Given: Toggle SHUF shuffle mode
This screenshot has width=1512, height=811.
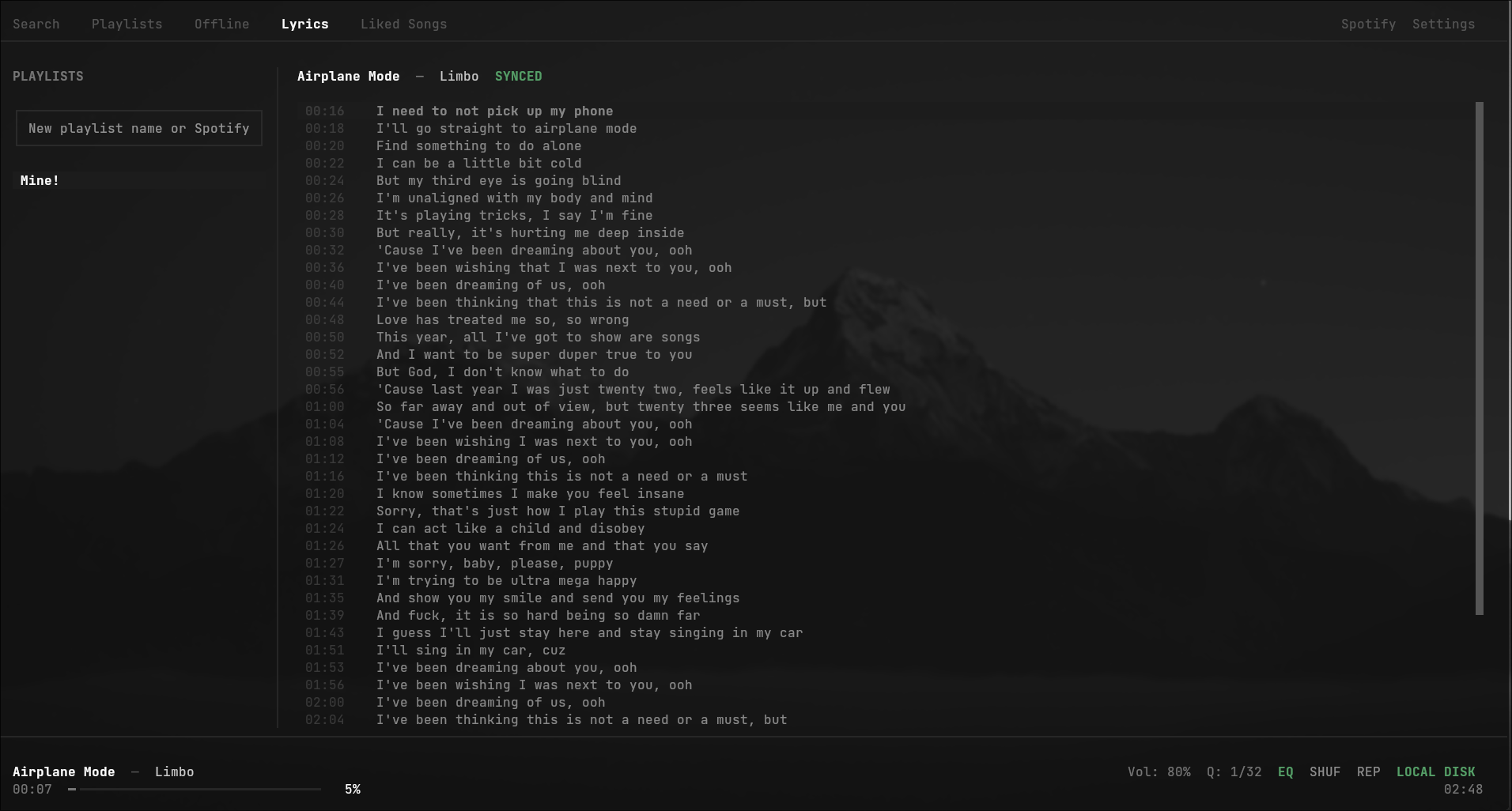Looking at the screenshot, I should pyautogui.click(x=1325, y=772).
